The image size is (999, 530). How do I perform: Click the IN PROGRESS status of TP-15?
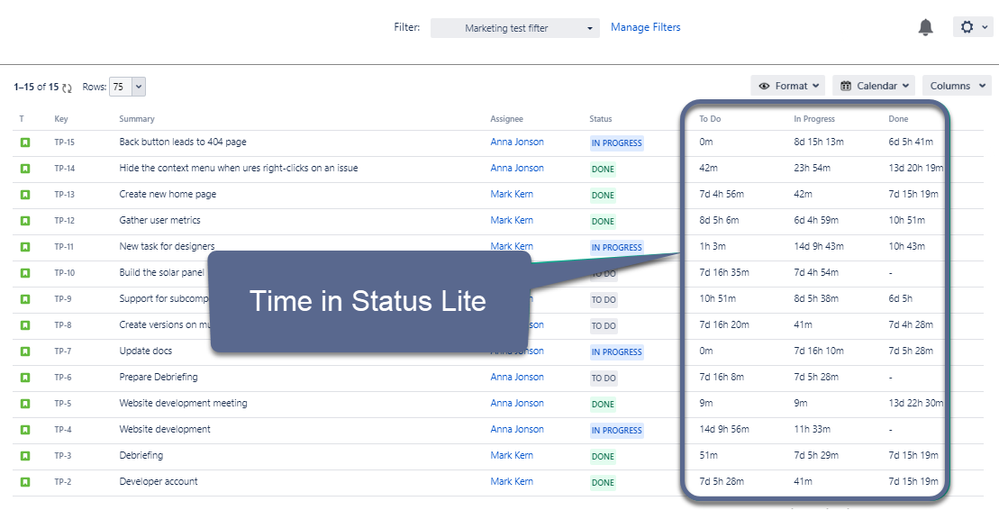[617, 143]
